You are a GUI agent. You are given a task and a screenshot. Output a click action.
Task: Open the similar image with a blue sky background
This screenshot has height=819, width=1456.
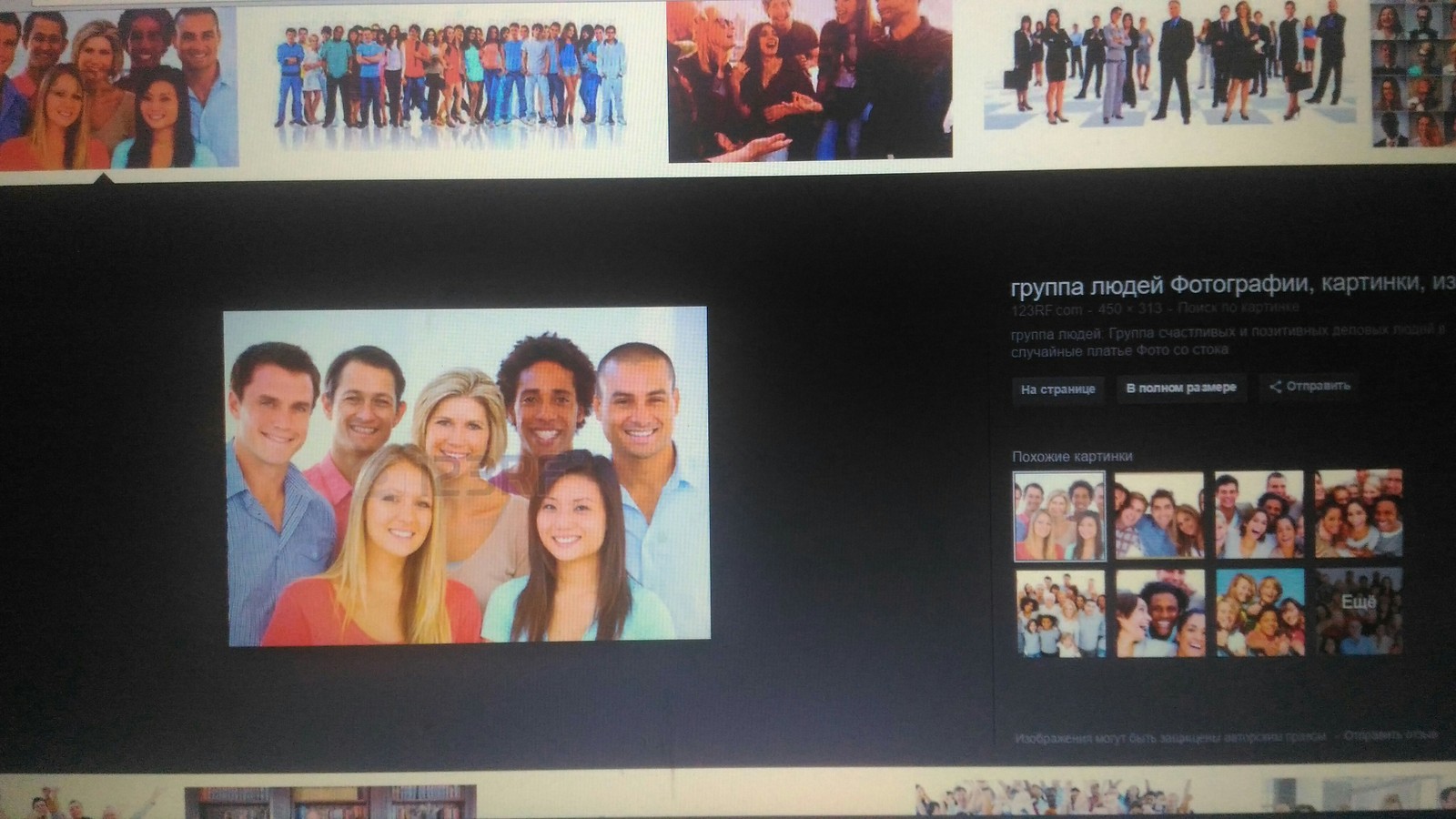(x=1260, y=612)
